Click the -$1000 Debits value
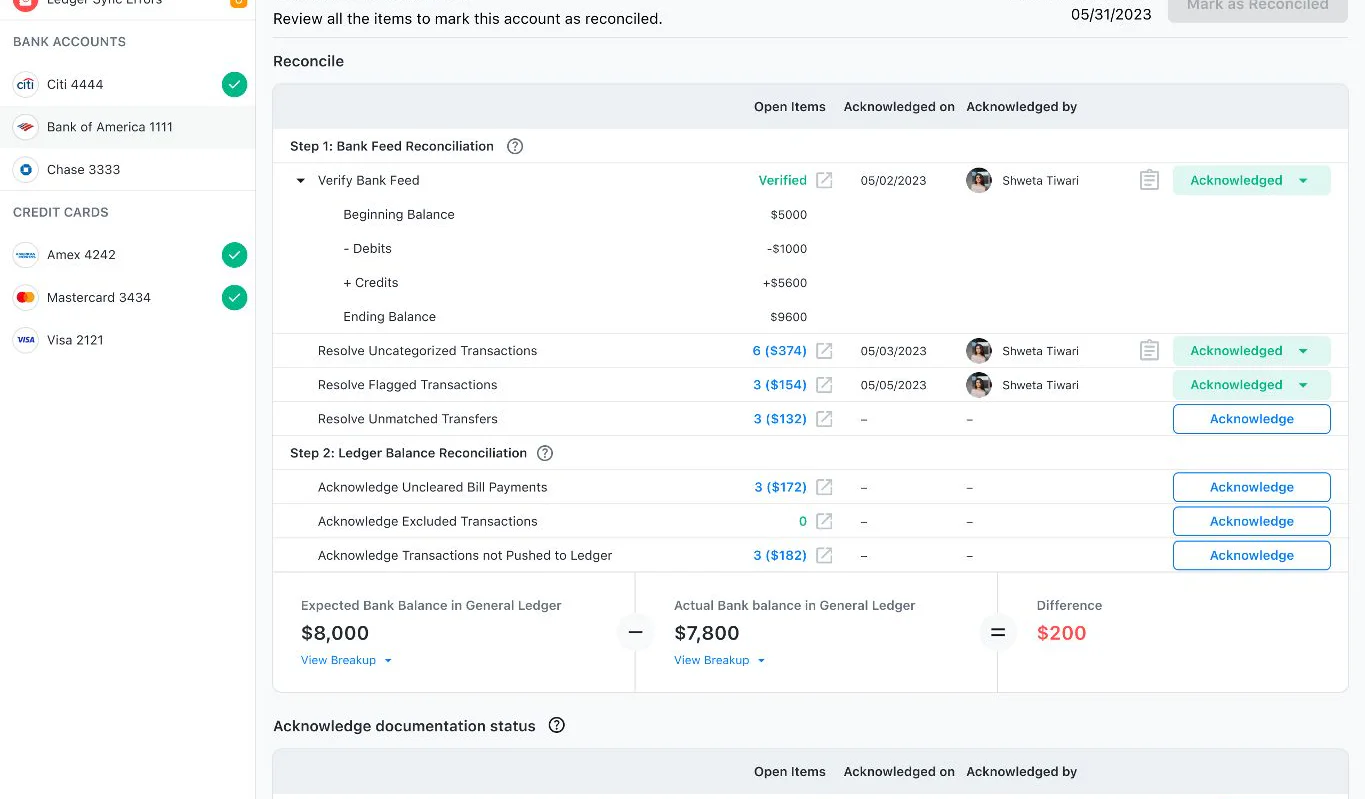The width and height of the screenshot is (1365, 799). coord(786,249)
